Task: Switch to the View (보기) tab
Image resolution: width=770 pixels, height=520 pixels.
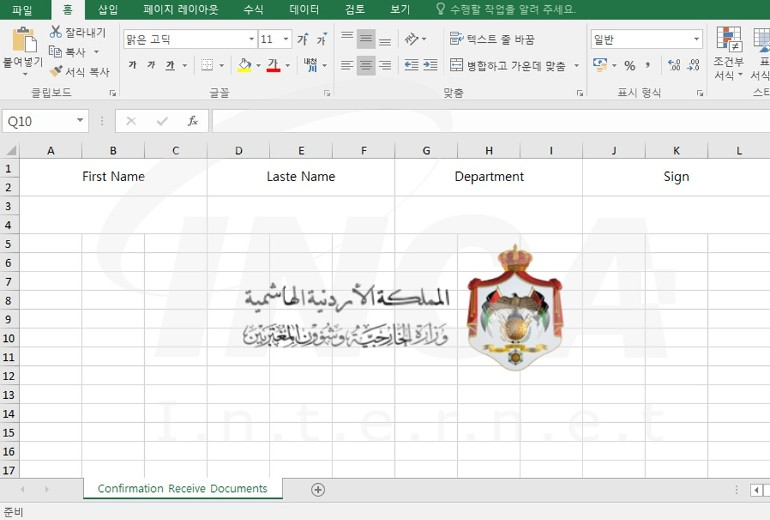Action: coord(400,9)
